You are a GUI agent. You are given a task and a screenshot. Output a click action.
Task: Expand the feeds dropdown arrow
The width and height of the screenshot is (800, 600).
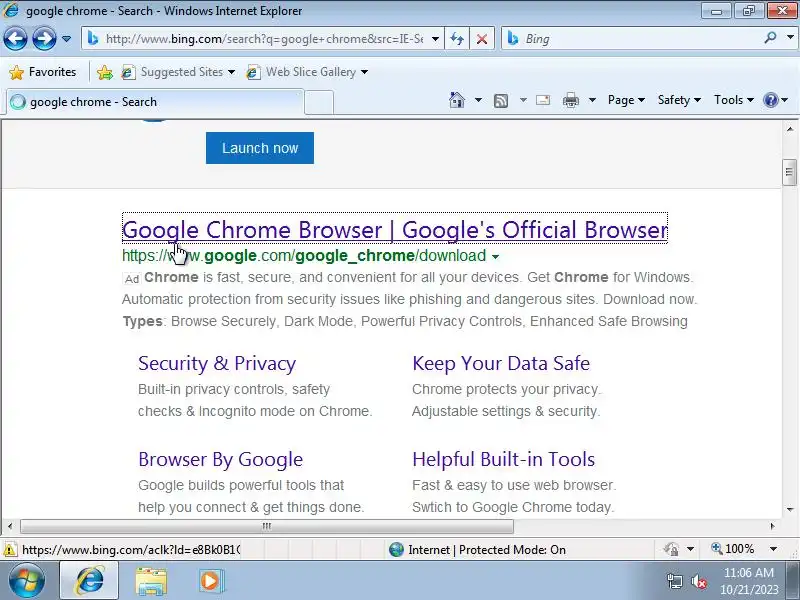point(523,100)
